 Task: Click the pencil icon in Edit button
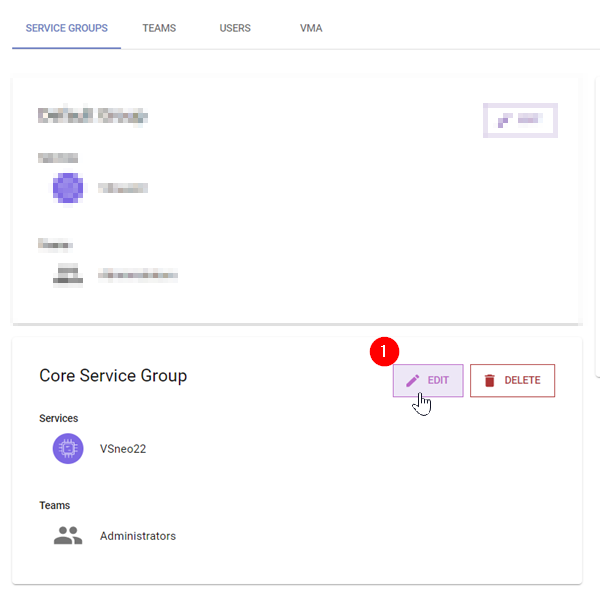[412, 381]
